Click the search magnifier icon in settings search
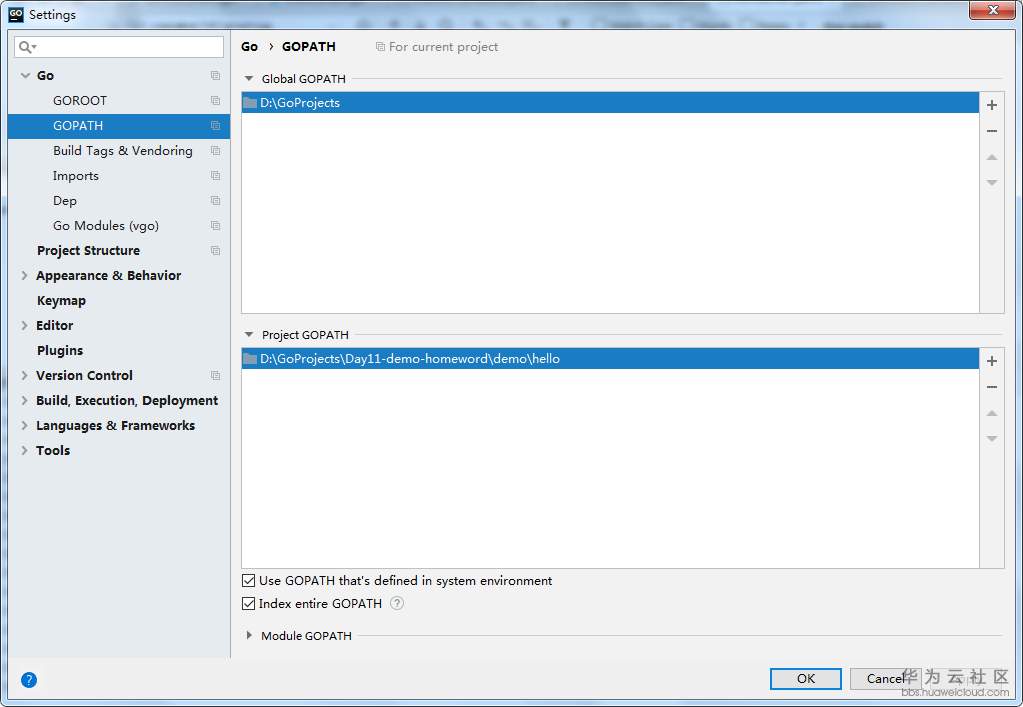 tap(27, 47)
